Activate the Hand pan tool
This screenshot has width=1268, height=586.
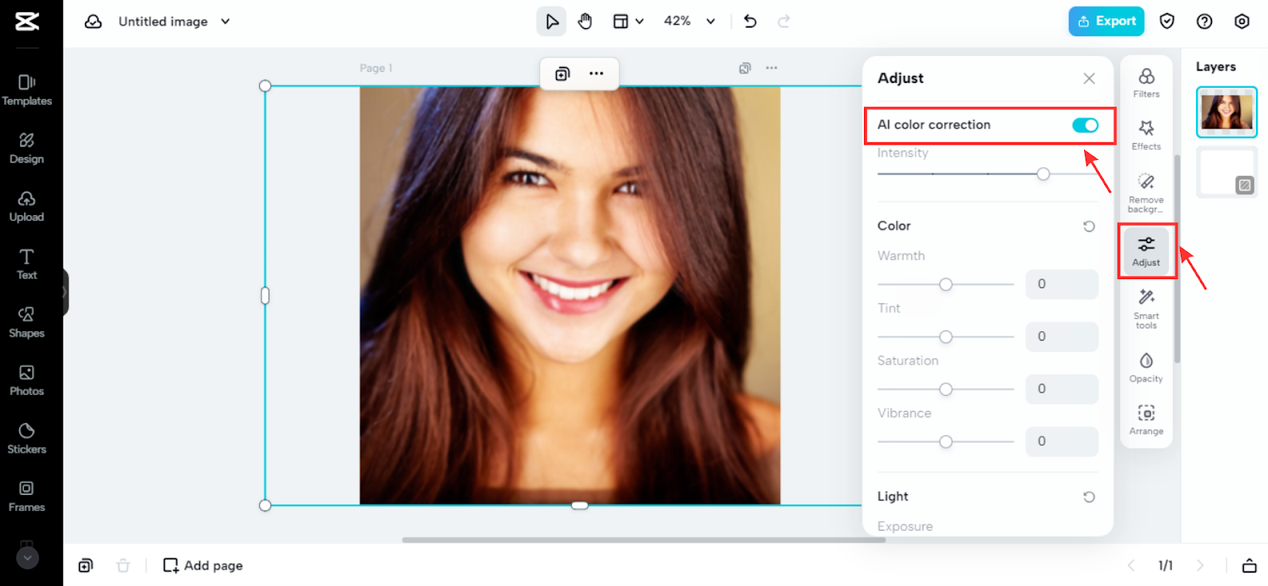(585, 21)
